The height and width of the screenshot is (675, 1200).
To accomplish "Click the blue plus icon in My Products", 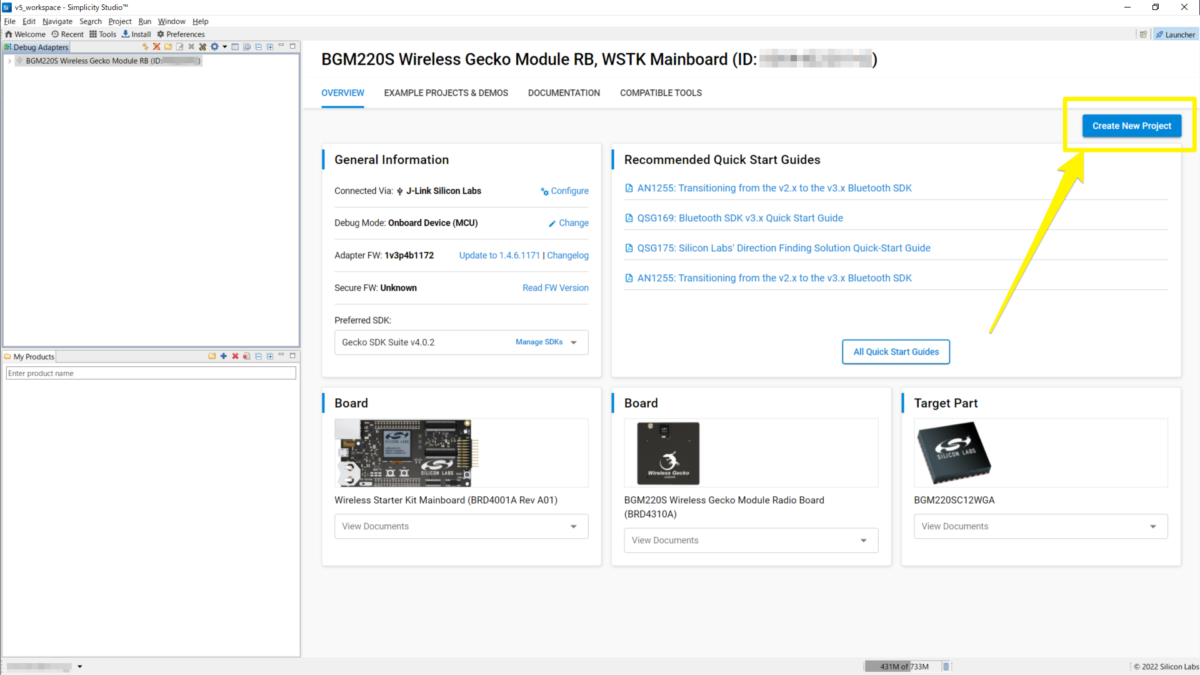I will click(x=224, y=356).
